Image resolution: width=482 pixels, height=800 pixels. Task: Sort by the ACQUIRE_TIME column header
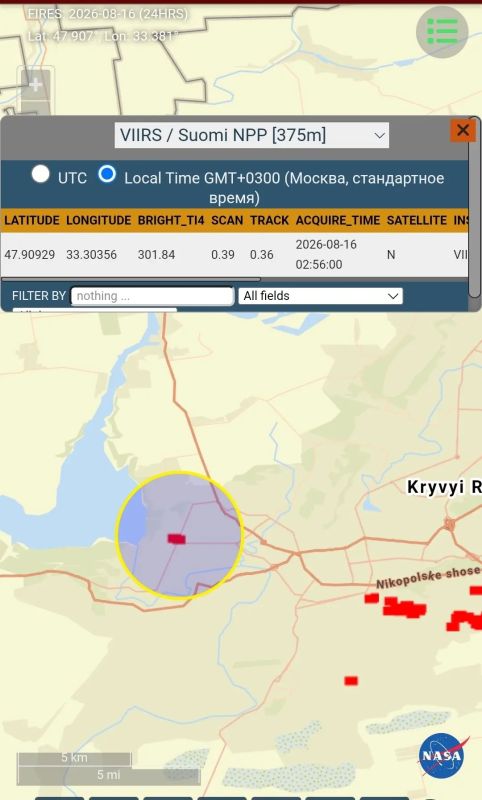338,220
